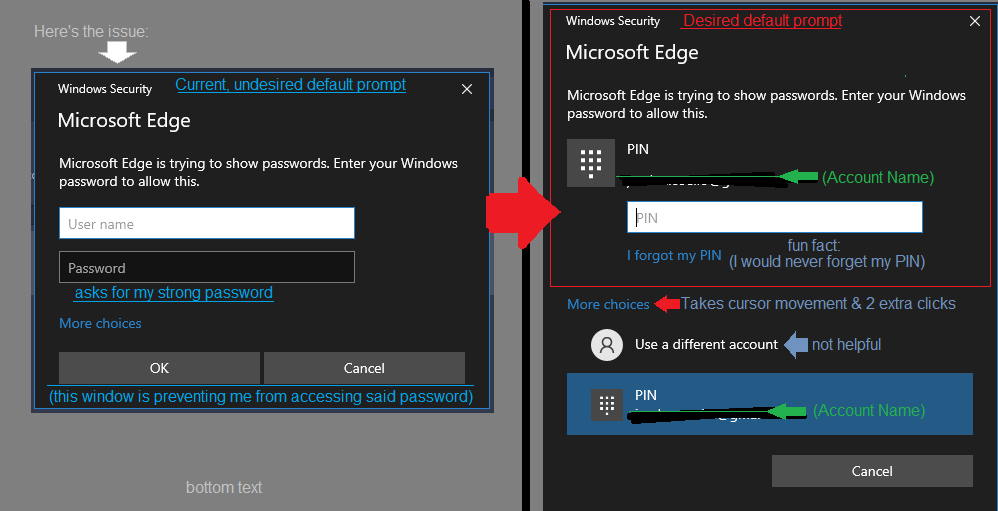The height and width of the screenshot is (511, 998).
Task: Click the blue arrow beside not helpful
Action: (795, 345)
